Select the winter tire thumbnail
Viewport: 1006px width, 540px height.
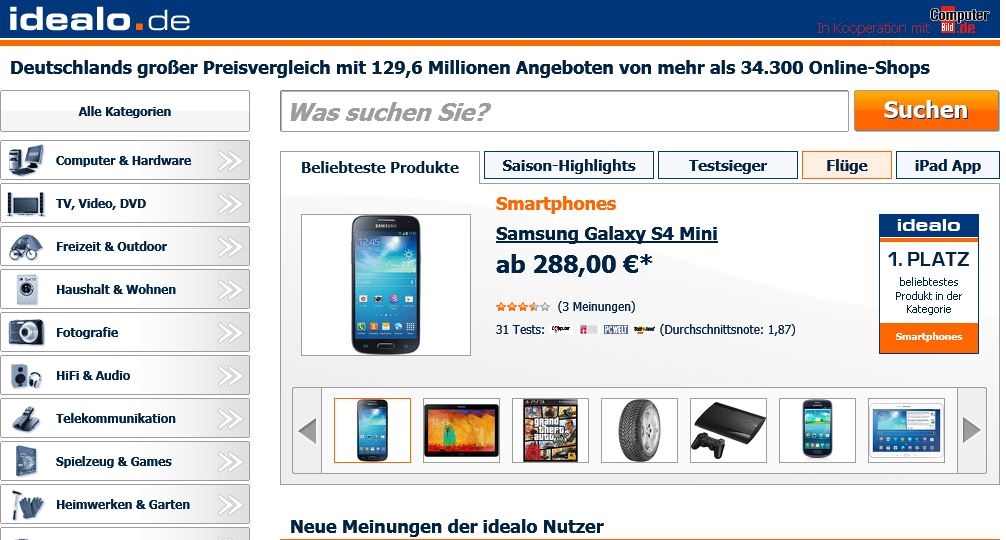click(x=639, y=430)
